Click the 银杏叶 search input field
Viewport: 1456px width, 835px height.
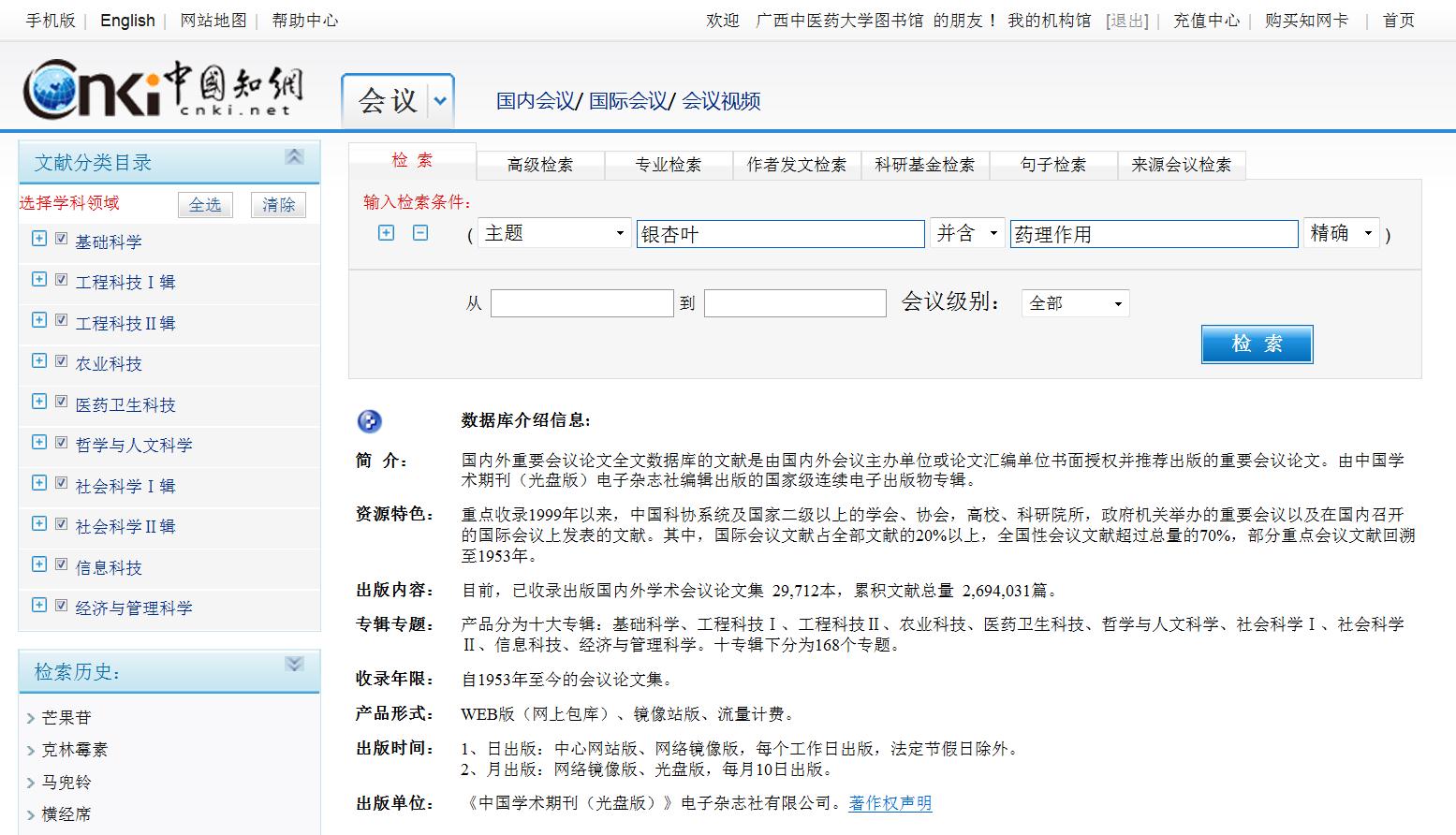coord(780,234)
